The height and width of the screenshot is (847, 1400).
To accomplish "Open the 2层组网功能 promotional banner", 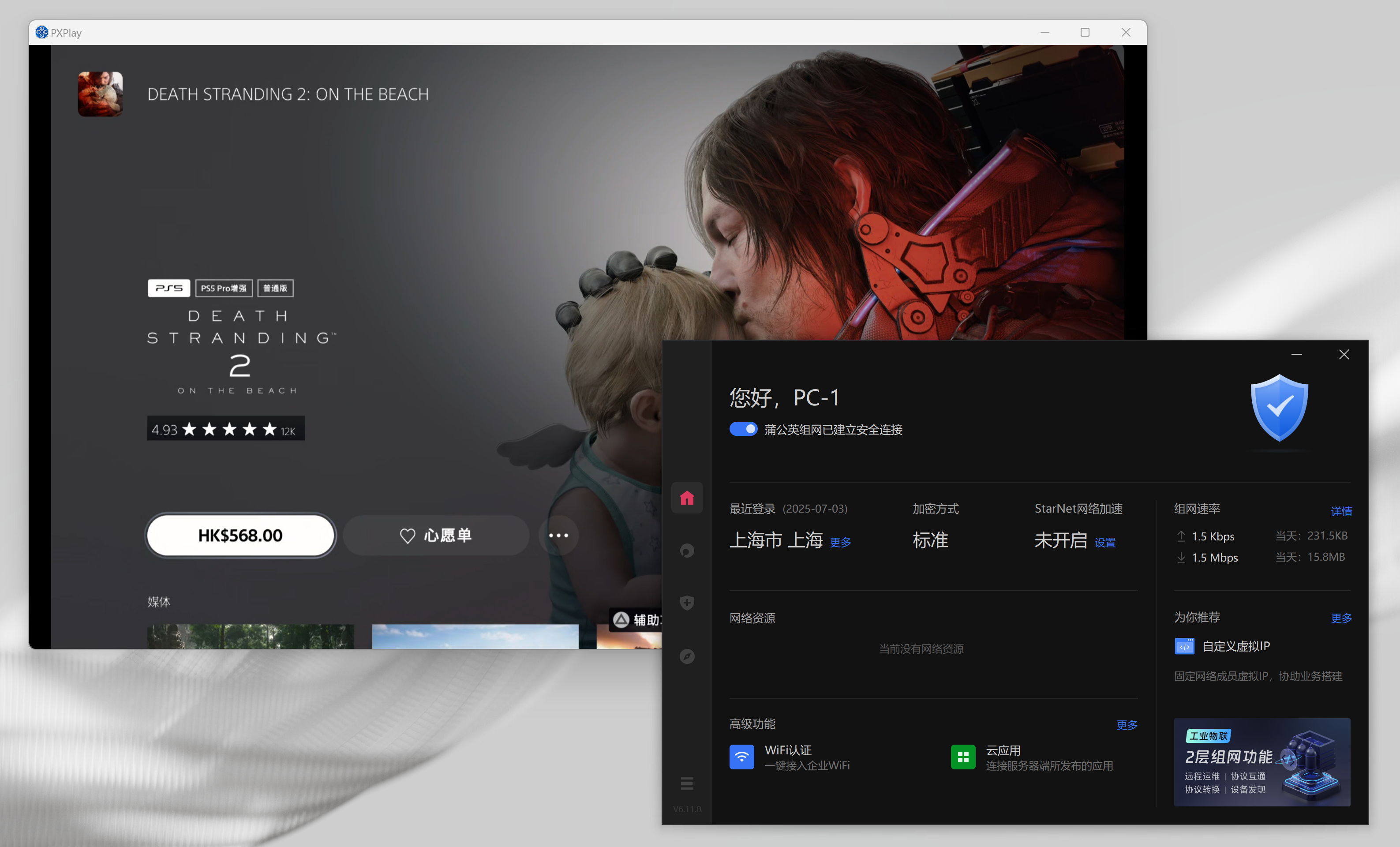I will coord(1261,762).
